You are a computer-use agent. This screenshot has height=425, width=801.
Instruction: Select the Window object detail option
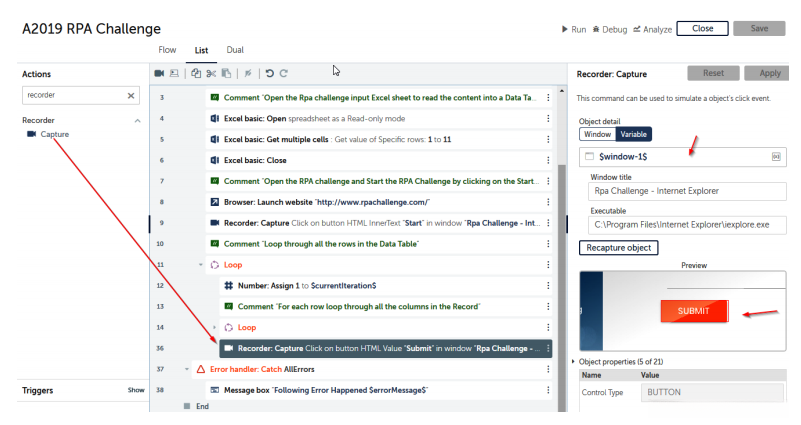point(597,134)
